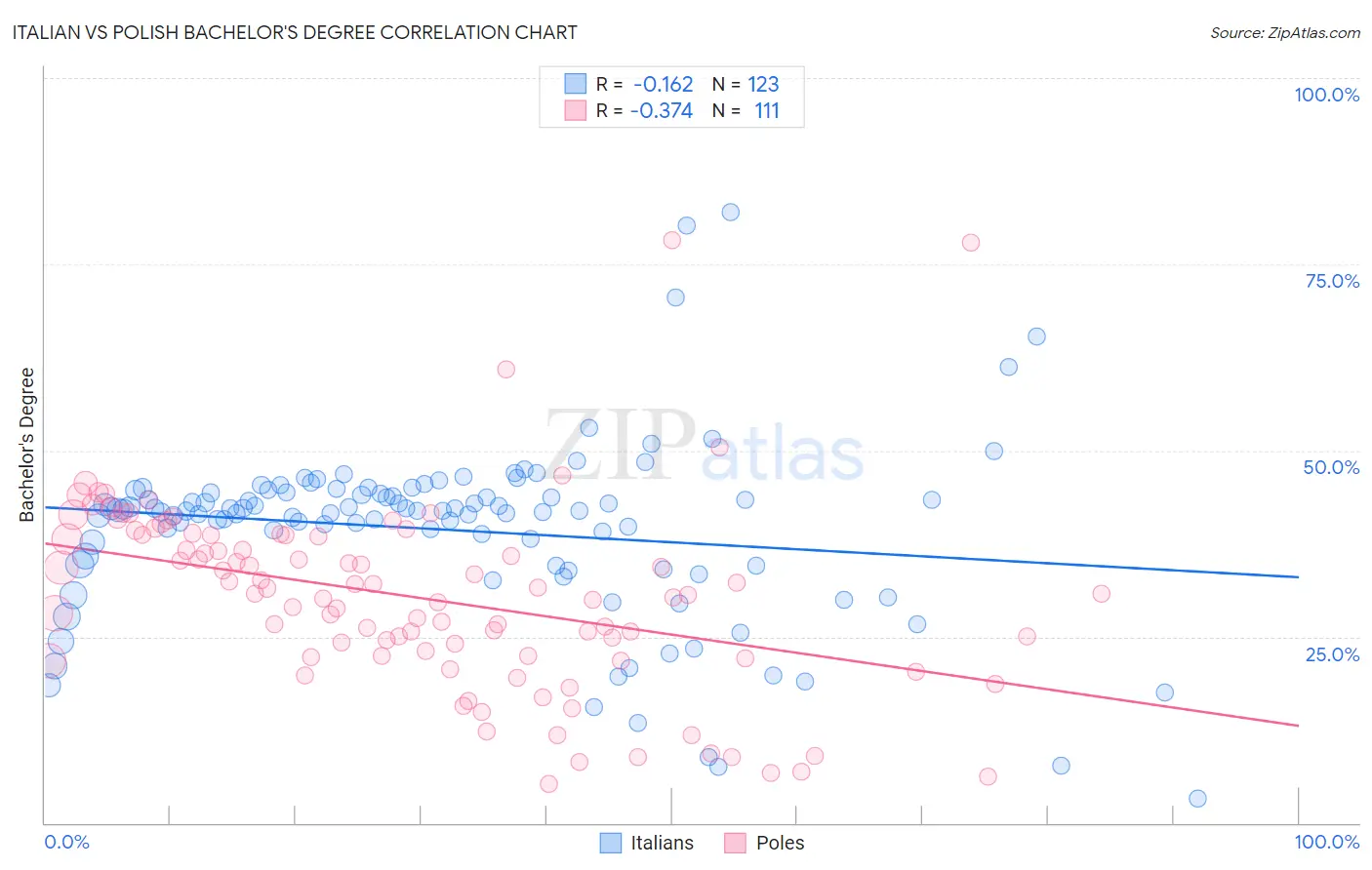Select the Italians legend label
Viewport: 1372px width, 870px height.
(x=663, y=843)
